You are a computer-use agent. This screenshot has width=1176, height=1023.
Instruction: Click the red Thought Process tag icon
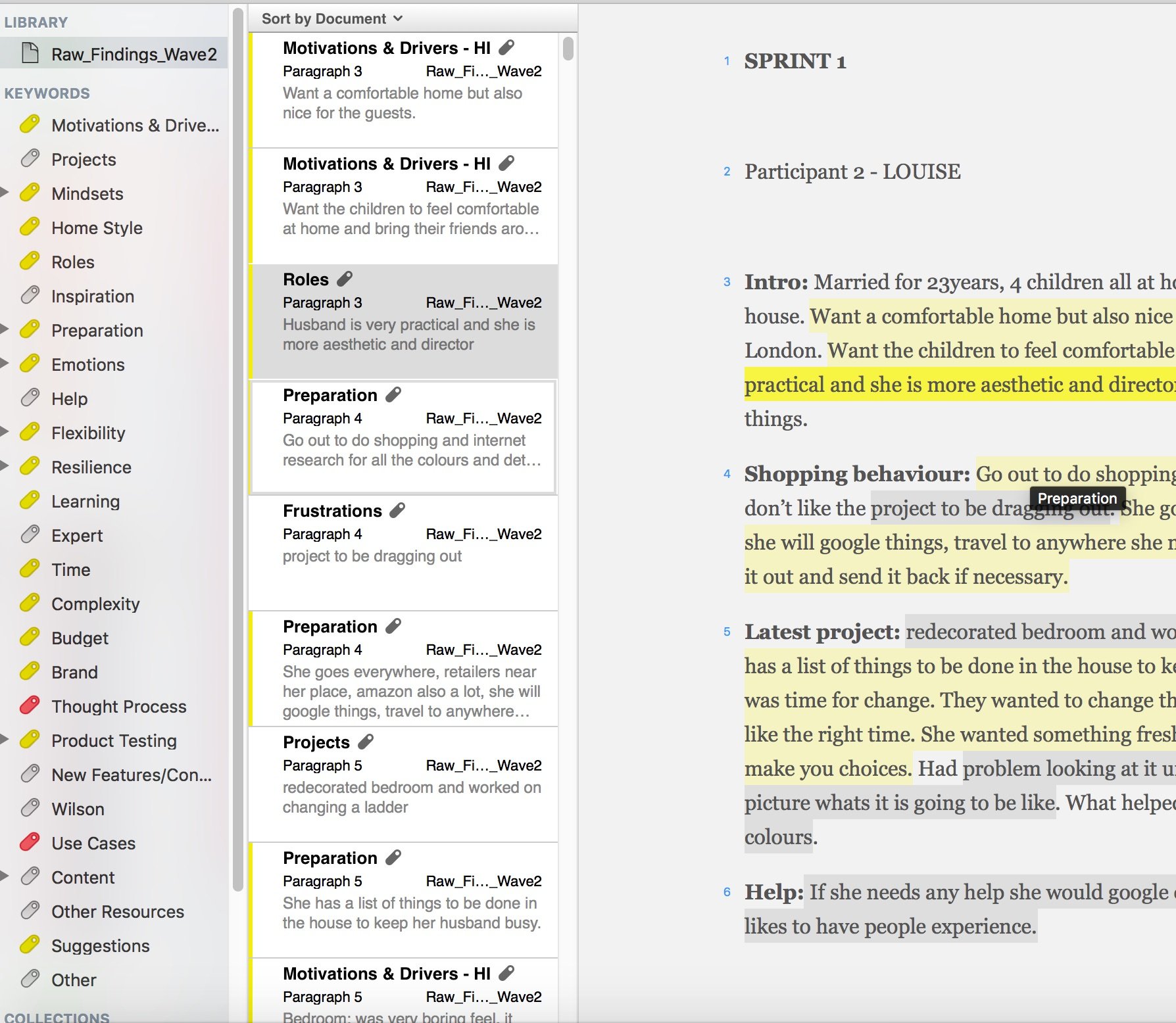pos(30,705)
